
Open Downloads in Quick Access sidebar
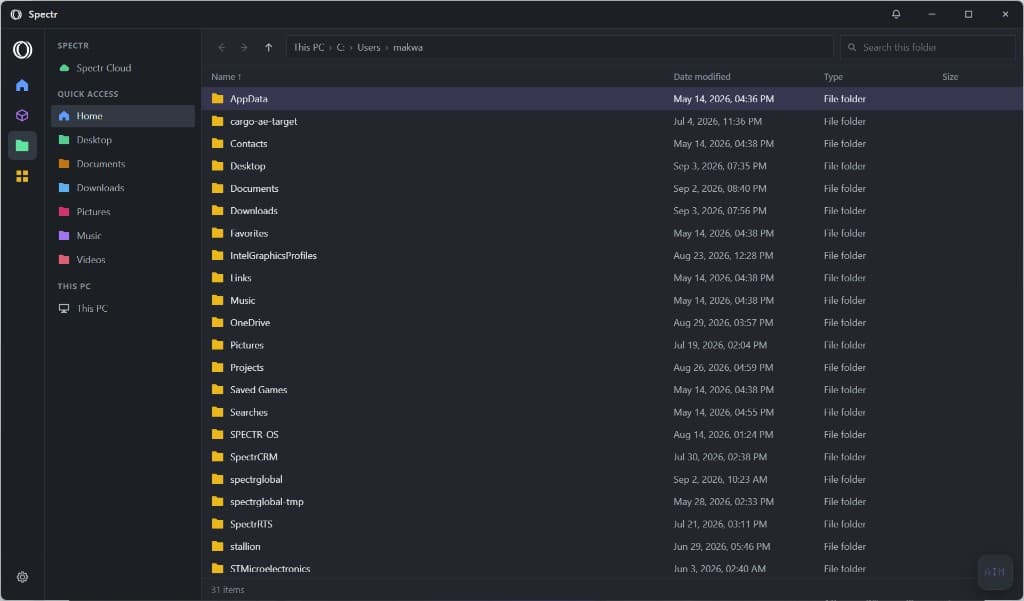coord(123,188)
